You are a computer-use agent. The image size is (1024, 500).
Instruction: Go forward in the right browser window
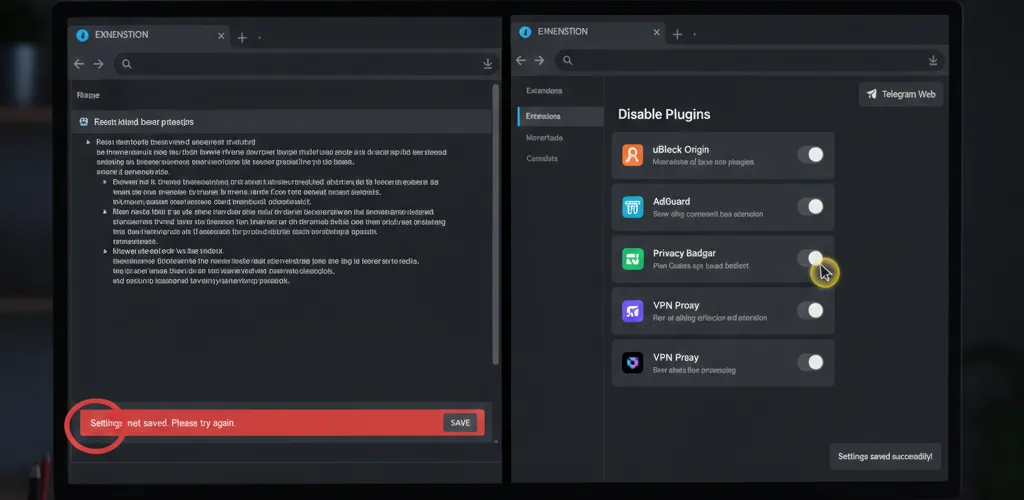click(x=539, y=60)
